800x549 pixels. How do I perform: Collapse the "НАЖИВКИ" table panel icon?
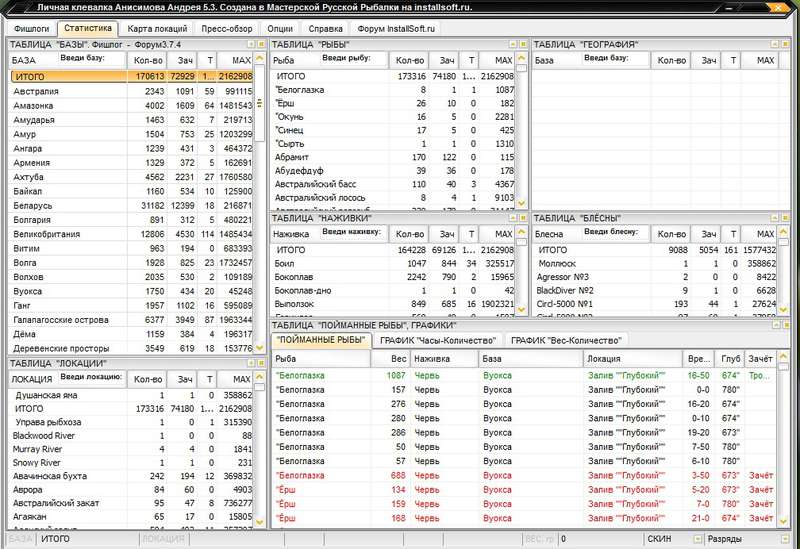tap(513, 218)
